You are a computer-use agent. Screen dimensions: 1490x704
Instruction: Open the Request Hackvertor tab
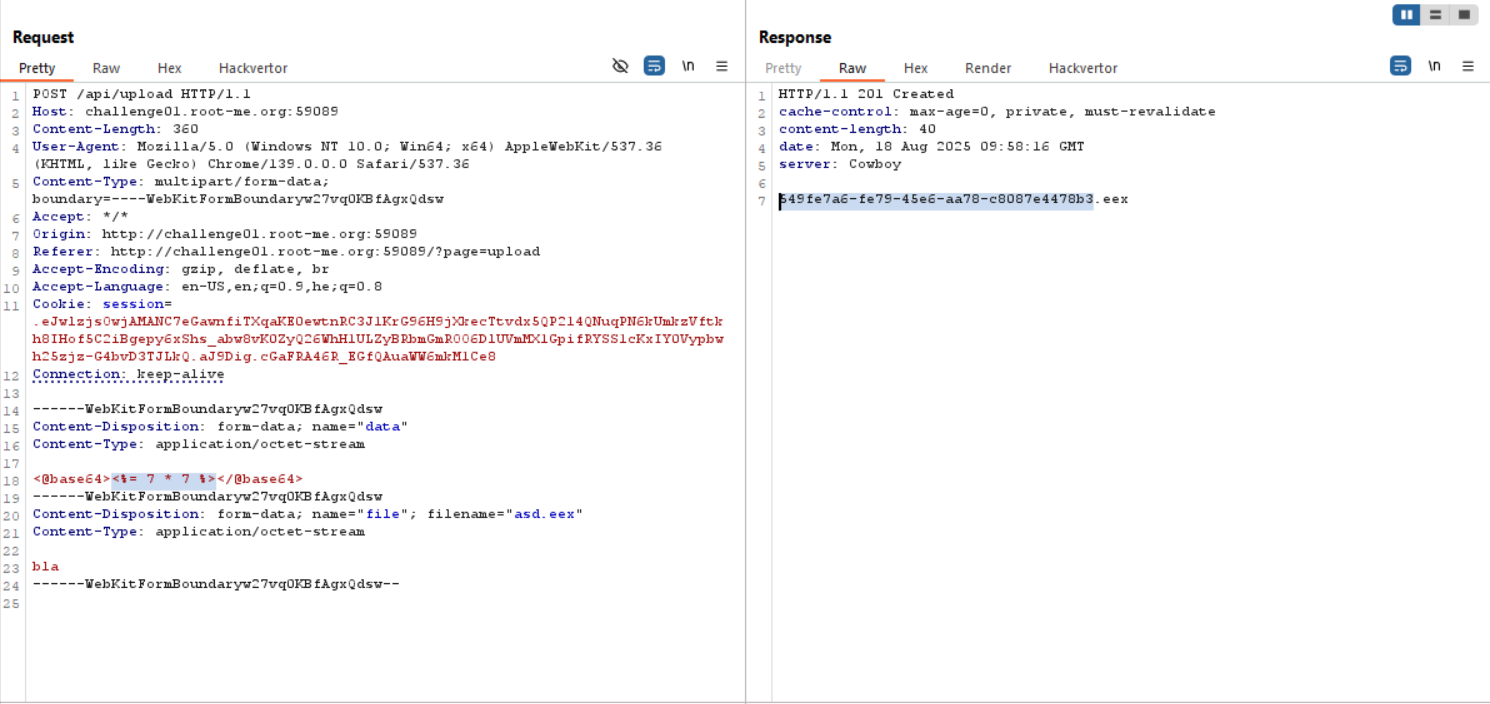click(x=253, y=68)
